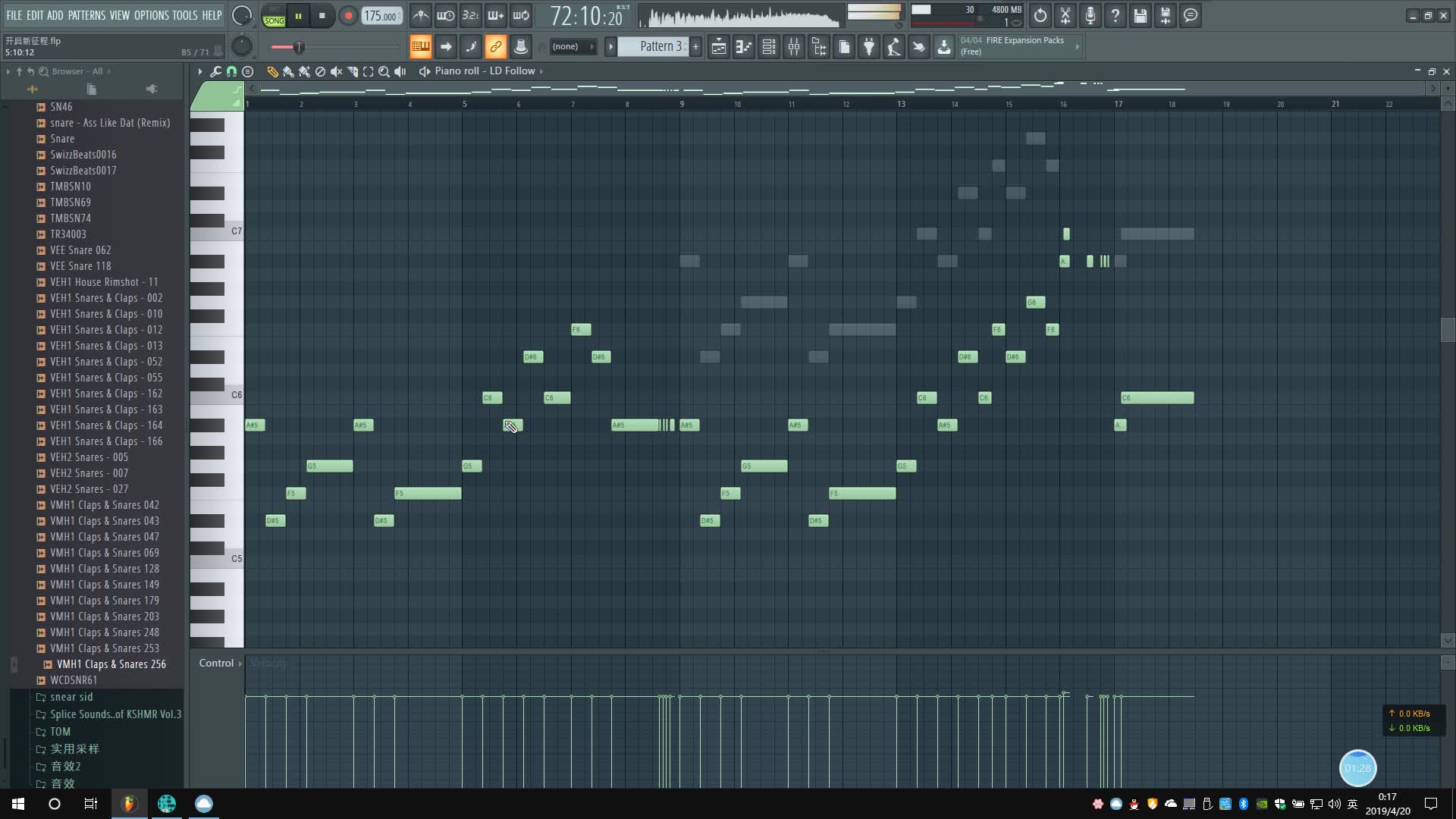
Task: Select the Select (marquee) tool in piano roll
Action: pos(368,71)
